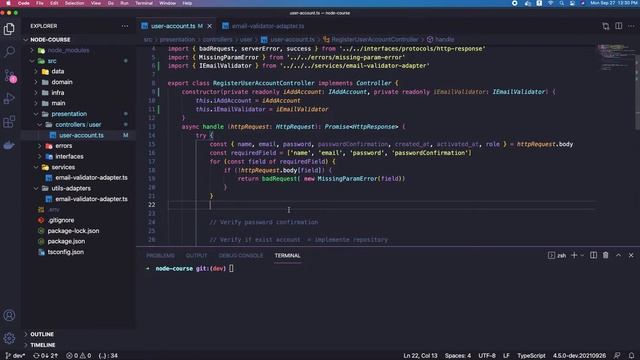This screenshot has width=640, height=360.
Task: Open the Source Control view
Action: click(x=10, y=76)
